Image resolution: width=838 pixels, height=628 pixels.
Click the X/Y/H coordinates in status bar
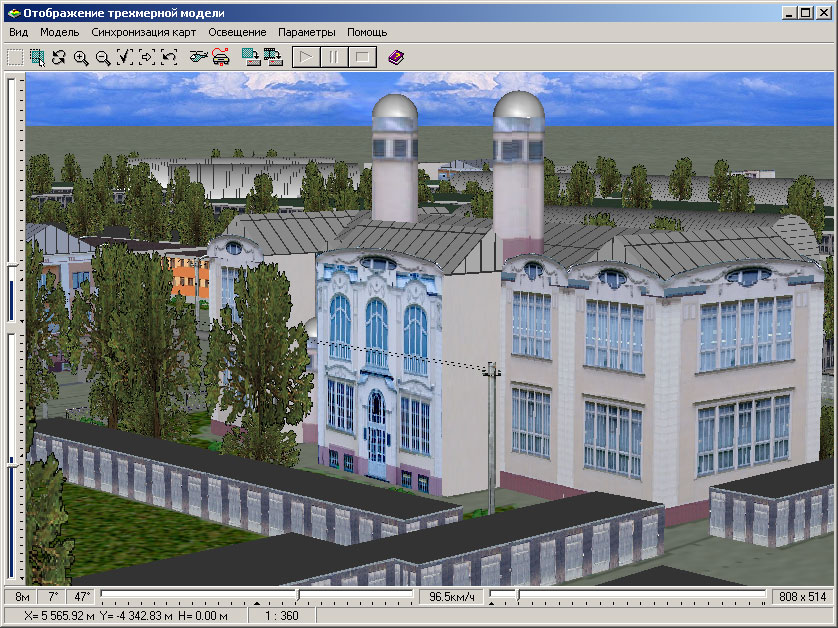(x=126, y=616)
